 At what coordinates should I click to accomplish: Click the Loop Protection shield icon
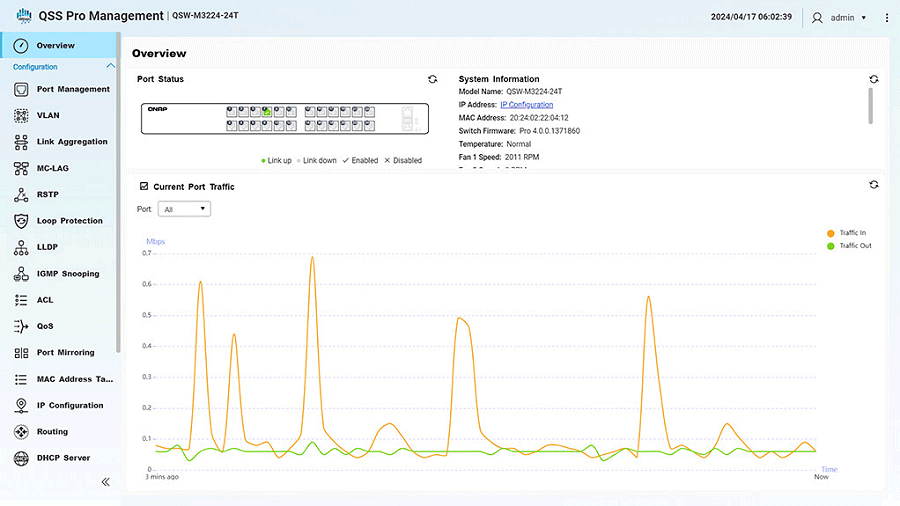click(x=22, y=221)
